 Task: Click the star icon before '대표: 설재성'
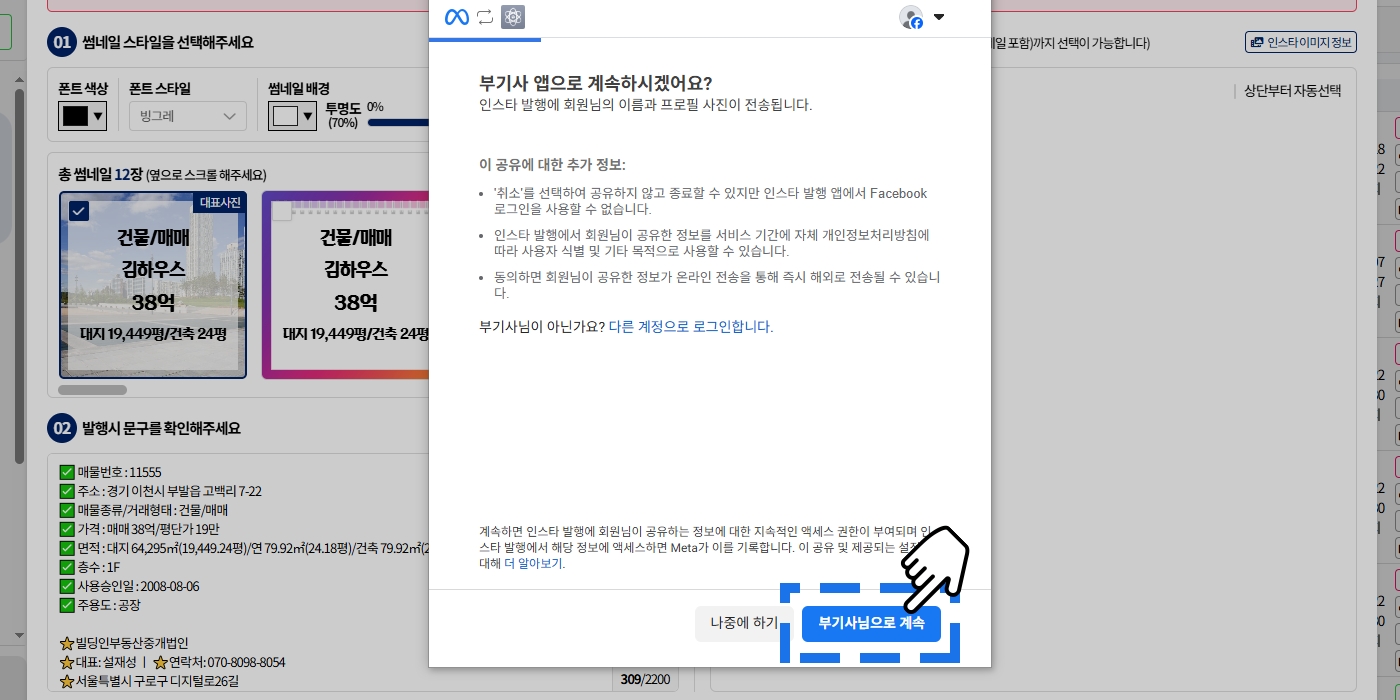67,662
